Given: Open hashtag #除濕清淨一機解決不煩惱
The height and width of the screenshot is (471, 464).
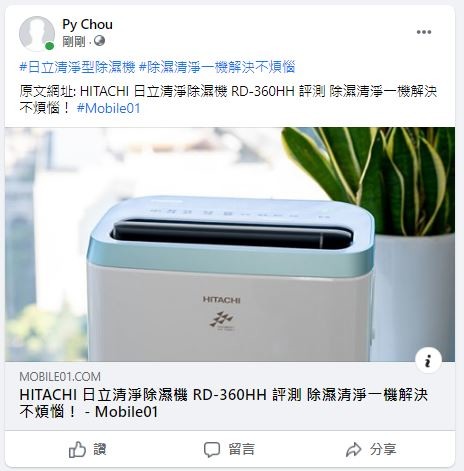Looking at the screenshot, I should coord(217,67).
